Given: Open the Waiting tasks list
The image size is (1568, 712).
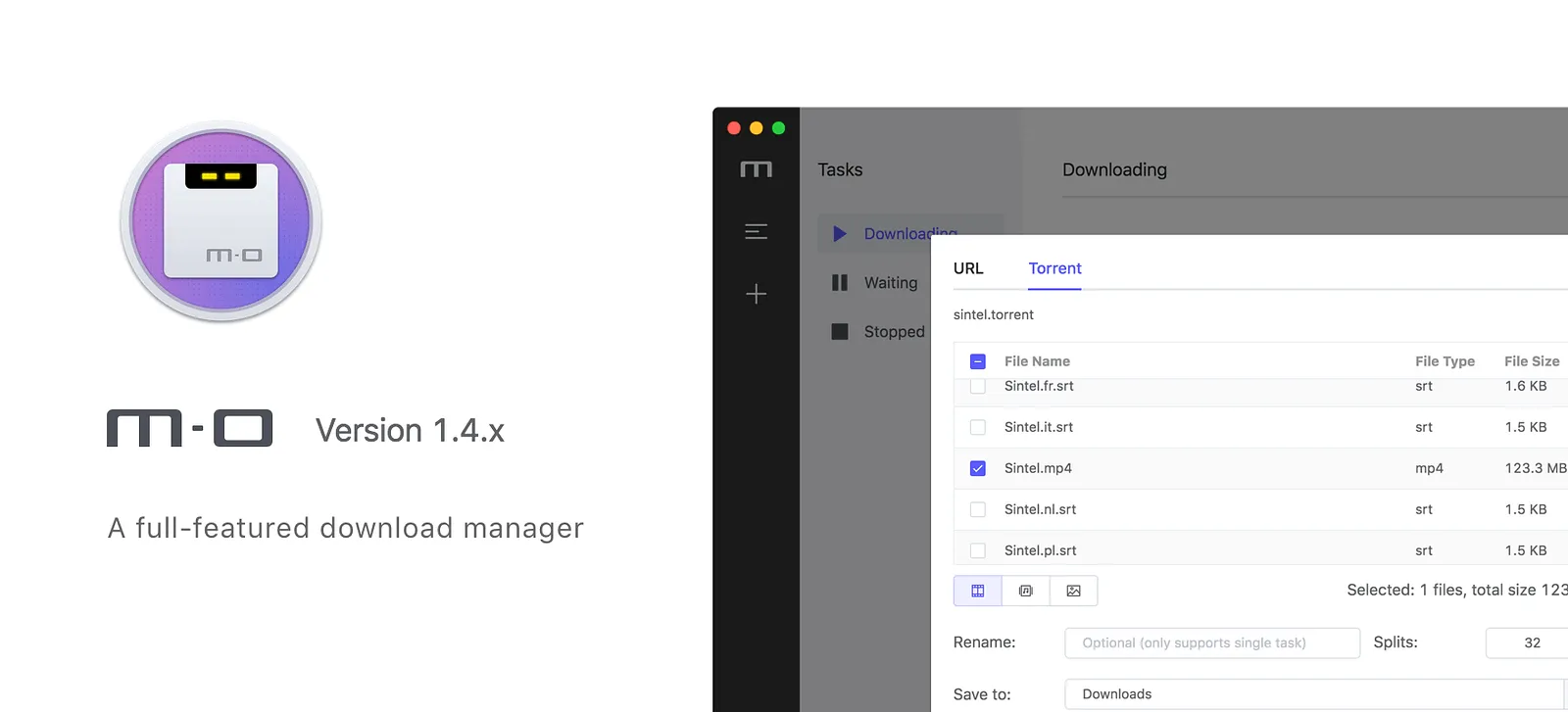Looking at the screenshot, I should 891,283.
